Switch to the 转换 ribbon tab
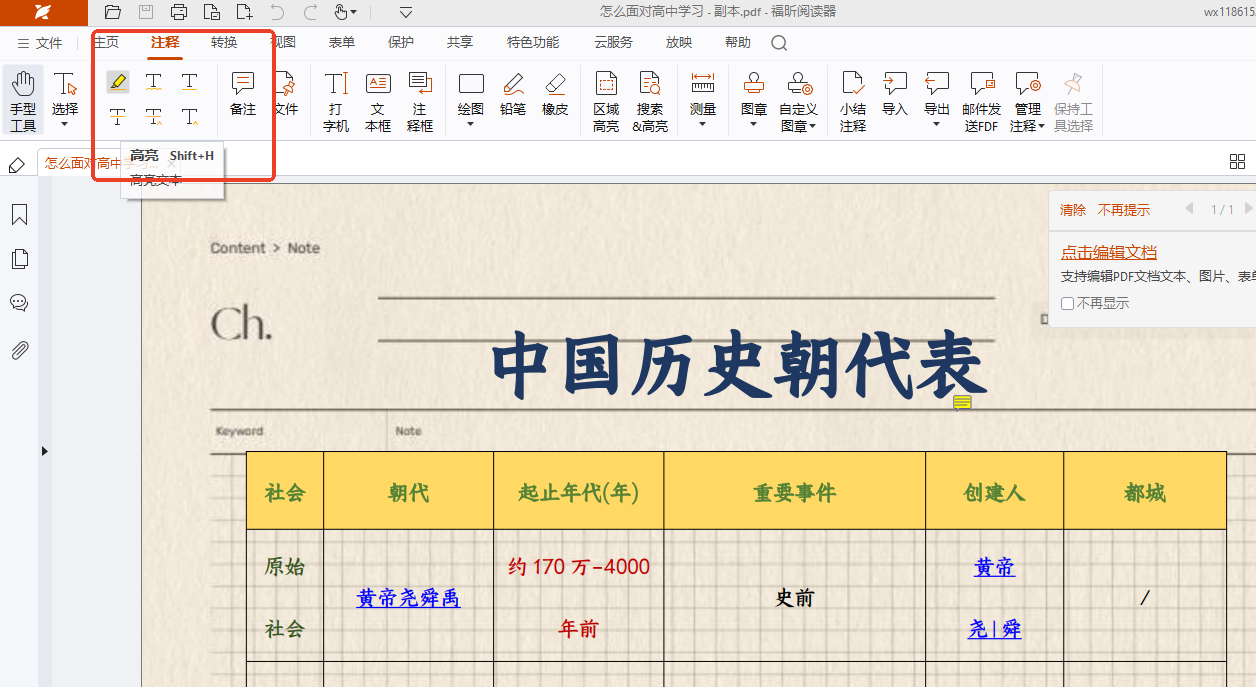The width and height of the screenshot is (1256, 687). pyautogui.click(x=224, y=42)
